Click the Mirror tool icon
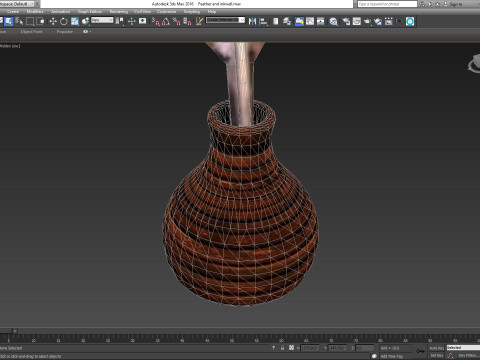 coord(253,21)
